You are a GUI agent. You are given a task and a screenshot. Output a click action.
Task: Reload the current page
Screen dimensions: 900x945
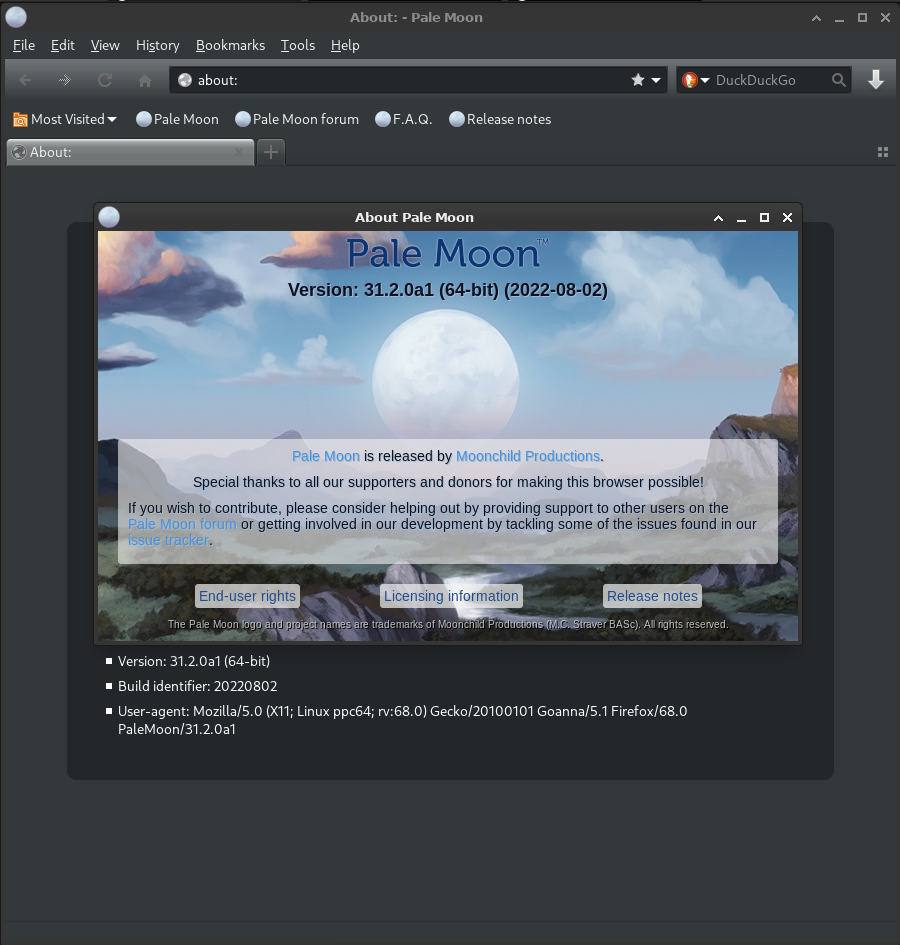pos(105,80)
